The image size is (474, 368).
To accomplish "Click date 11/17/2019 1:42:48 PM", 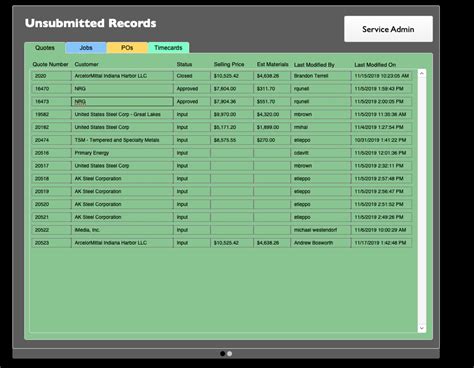I will tap(382, 243).
